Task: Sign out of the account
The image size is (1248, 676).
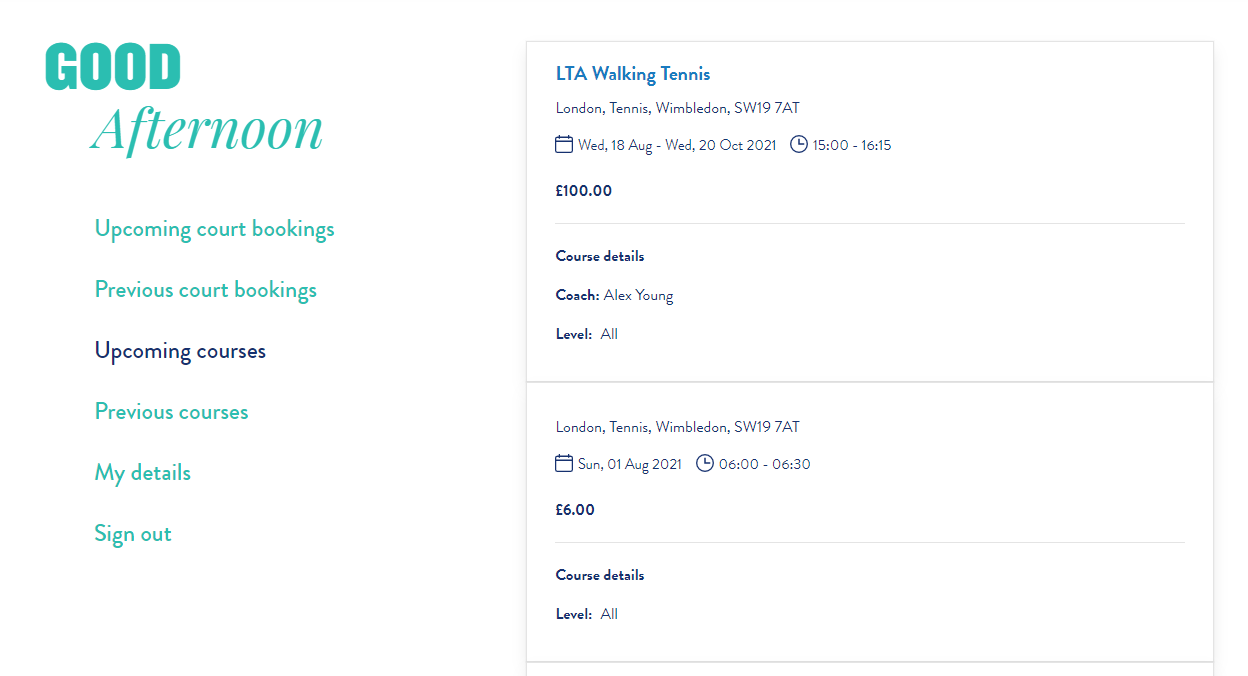Action: pyautogui.click(x=133, y=534)
